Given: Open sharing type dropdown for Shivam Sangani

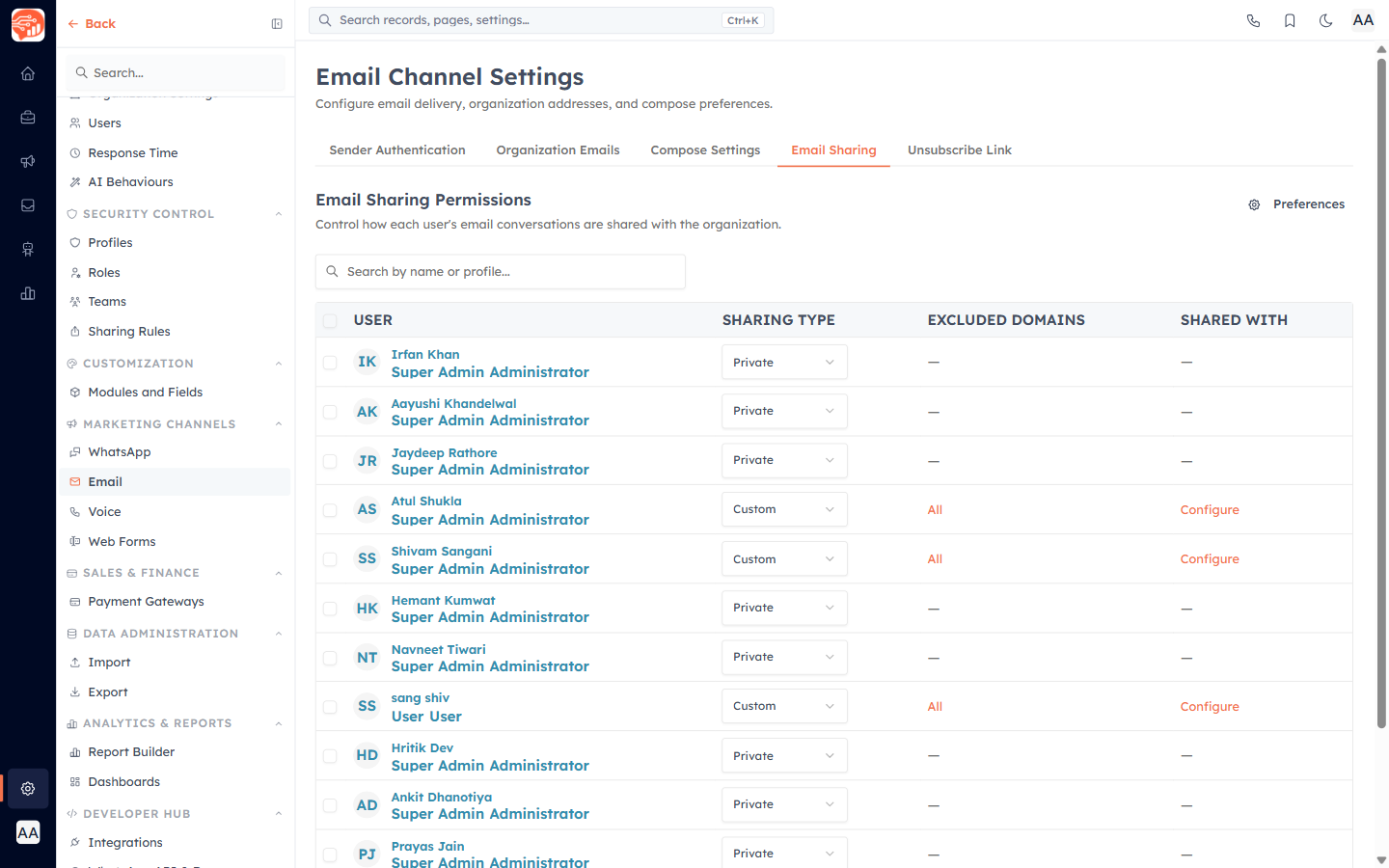Looking at the screenshot, I should (x=784, y=559).
